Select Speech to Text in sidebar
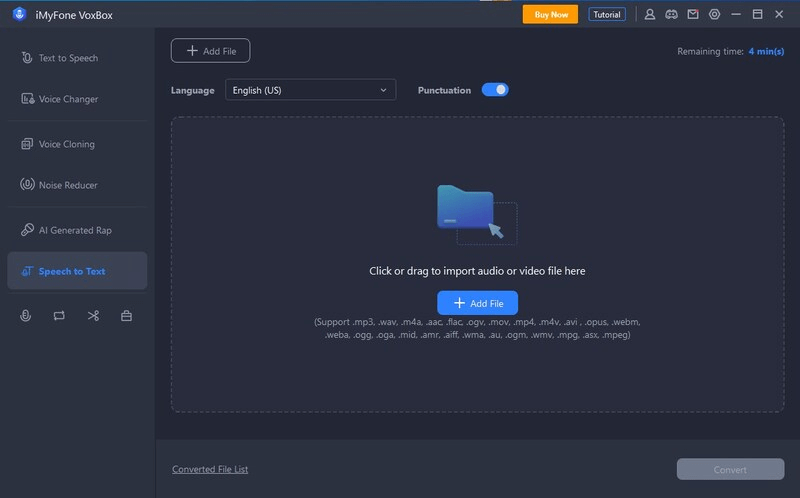 coord(77,271)
